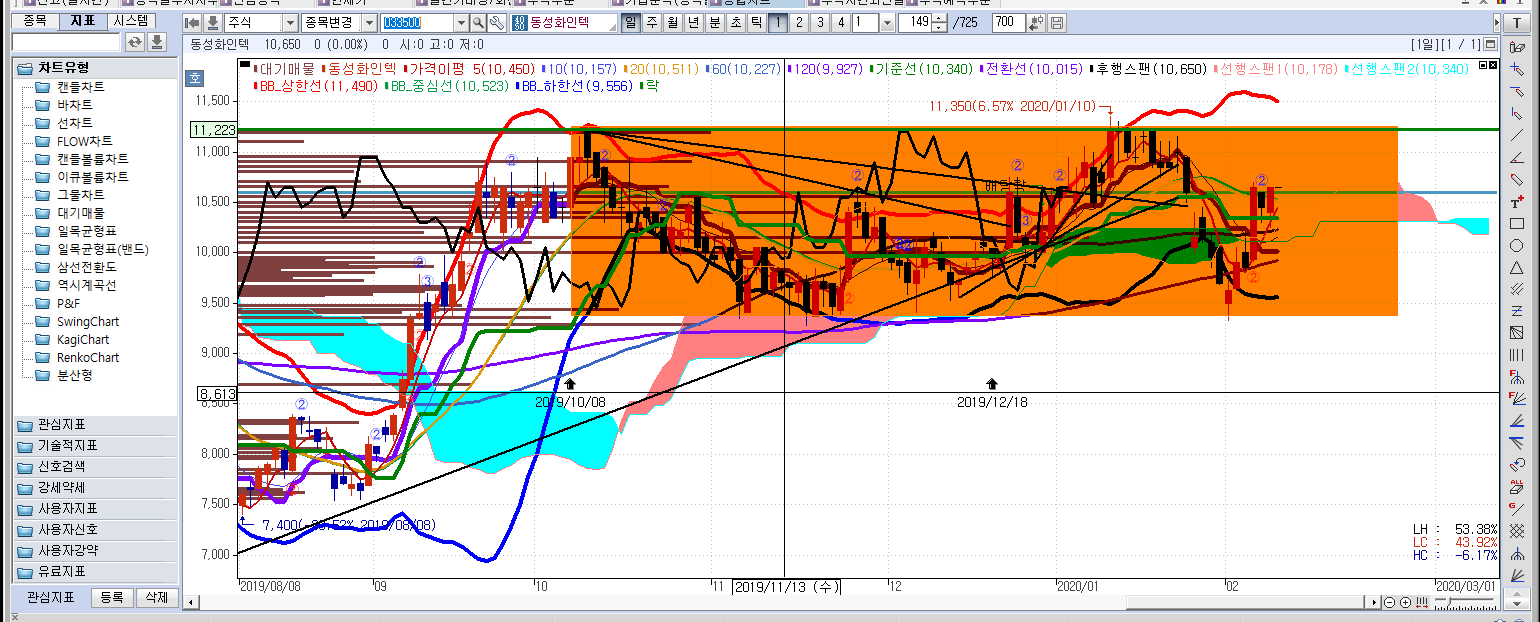
Task: Toggle the 주 weekly period button
Action: pos(652,22)
